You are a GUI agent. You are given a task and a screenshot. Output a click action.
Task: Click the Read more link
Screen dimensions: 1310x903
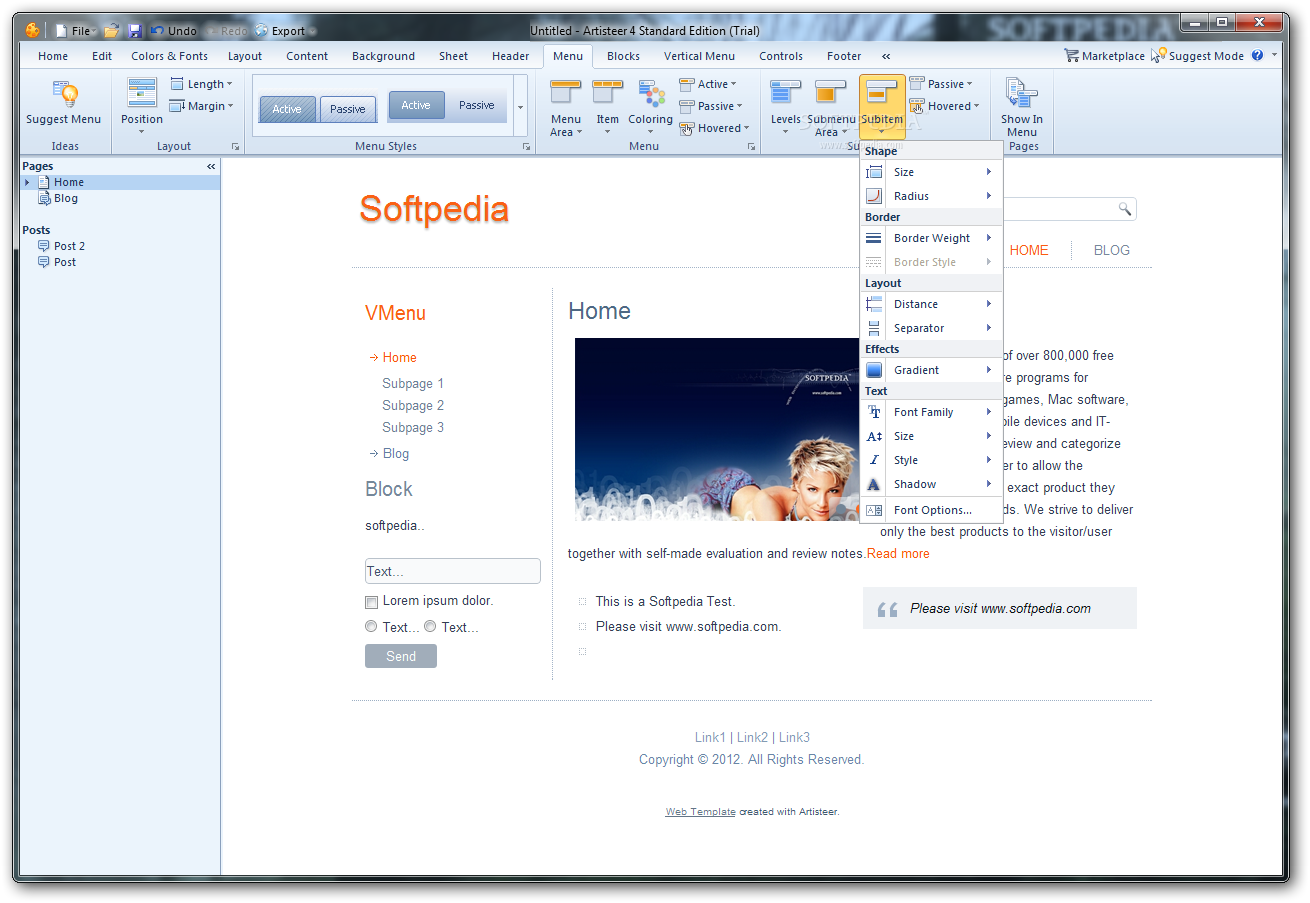[x=898, y=553]
